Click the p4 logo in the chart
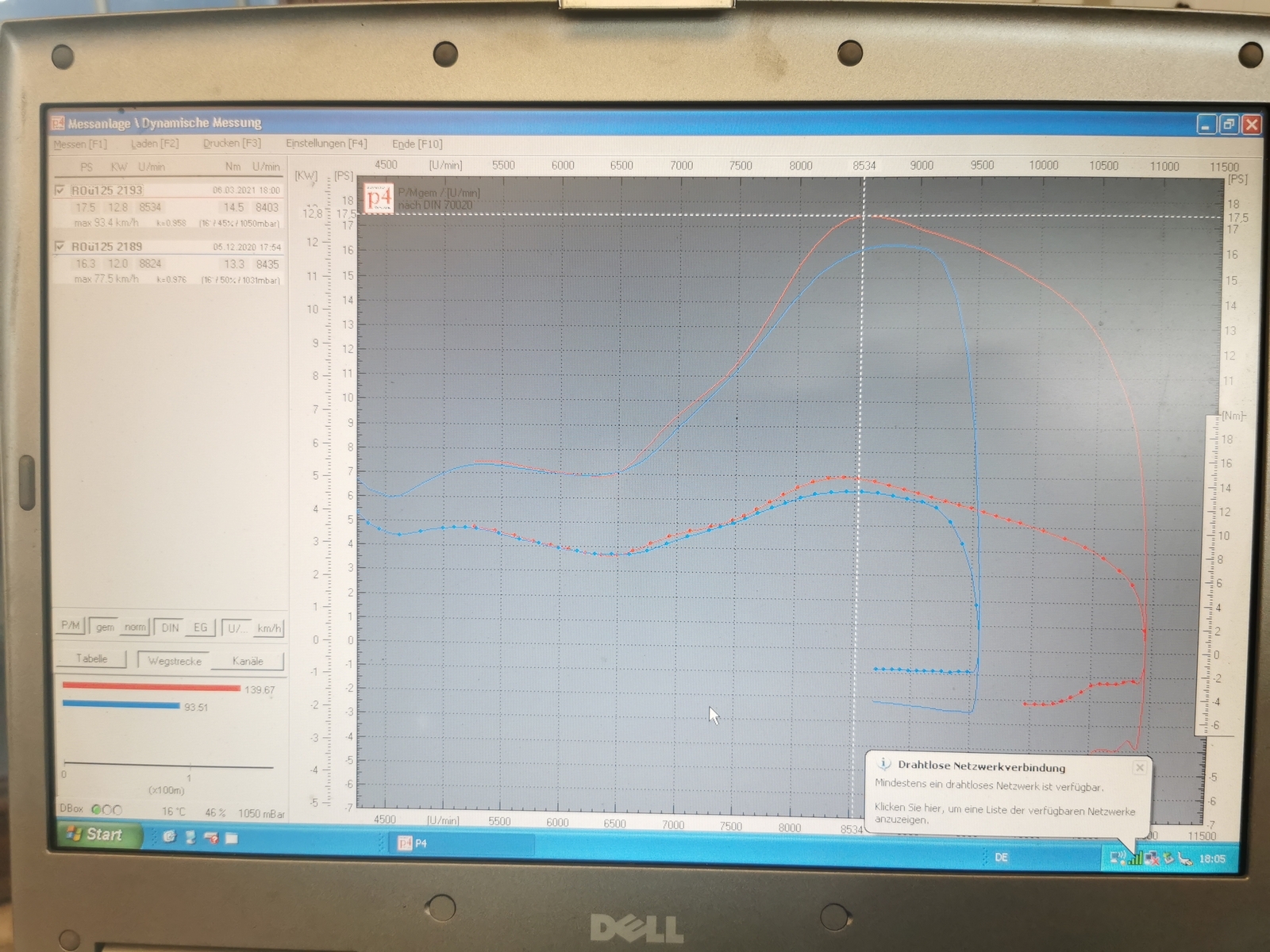 pyautogui.click(x=379, y=198)
